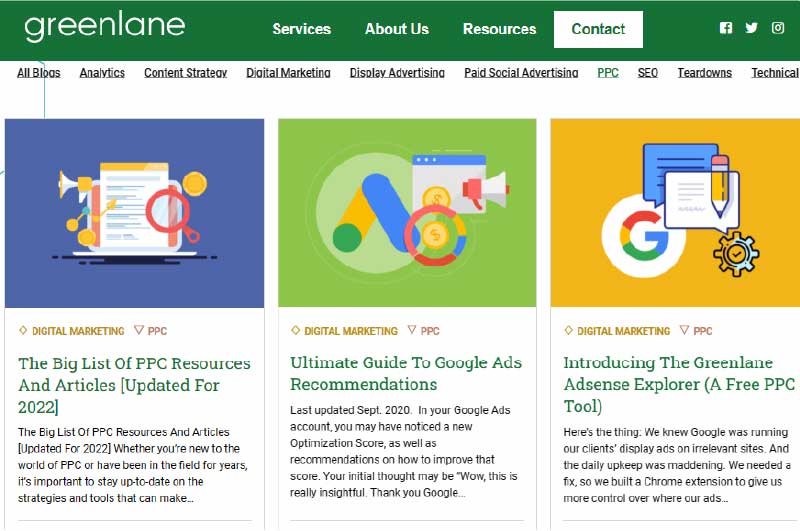Click the Contact button

tap(598, 29)
